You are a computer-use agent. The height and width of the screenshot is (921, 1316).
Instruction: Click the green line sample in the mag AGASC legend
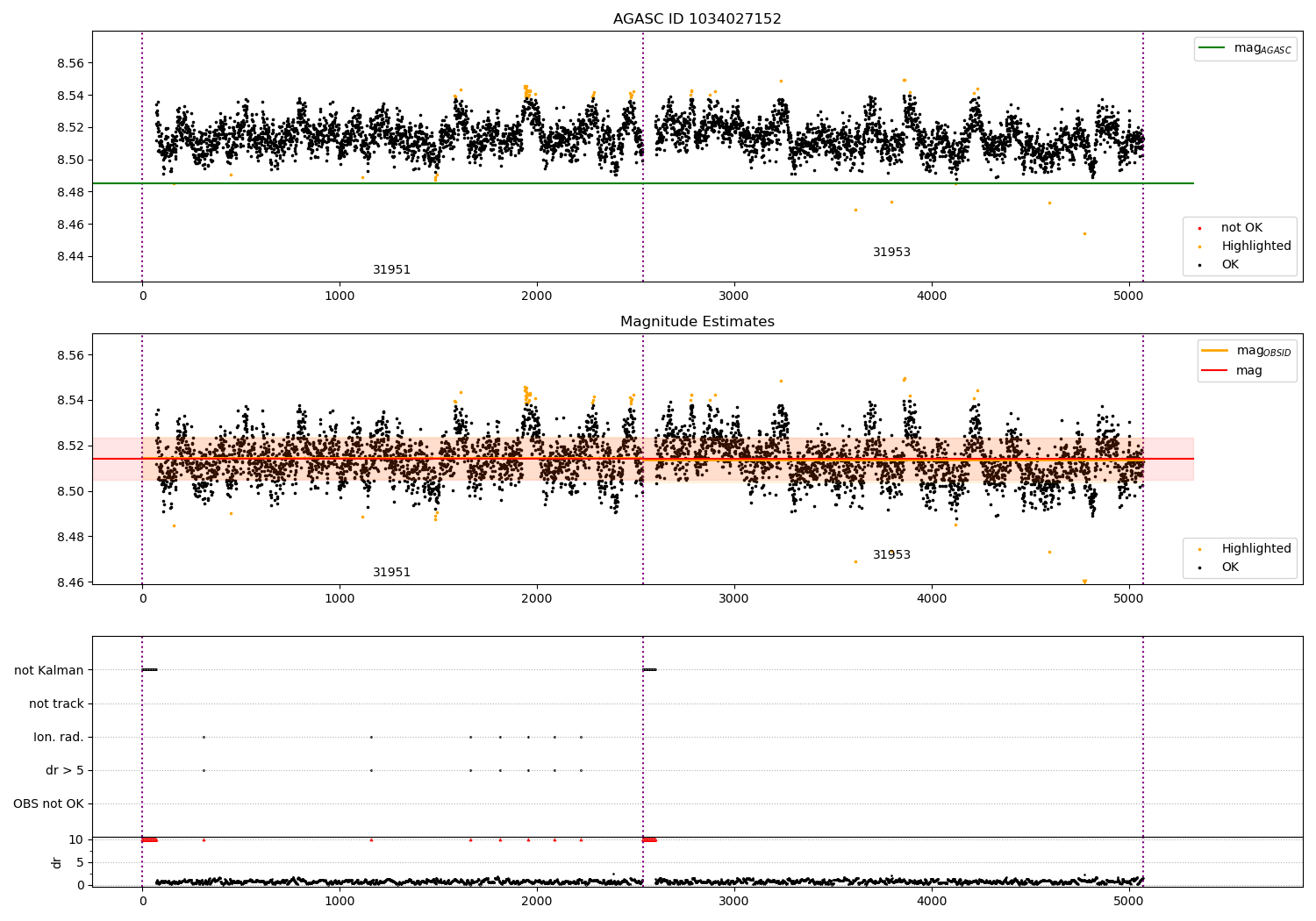[1212, 48]
